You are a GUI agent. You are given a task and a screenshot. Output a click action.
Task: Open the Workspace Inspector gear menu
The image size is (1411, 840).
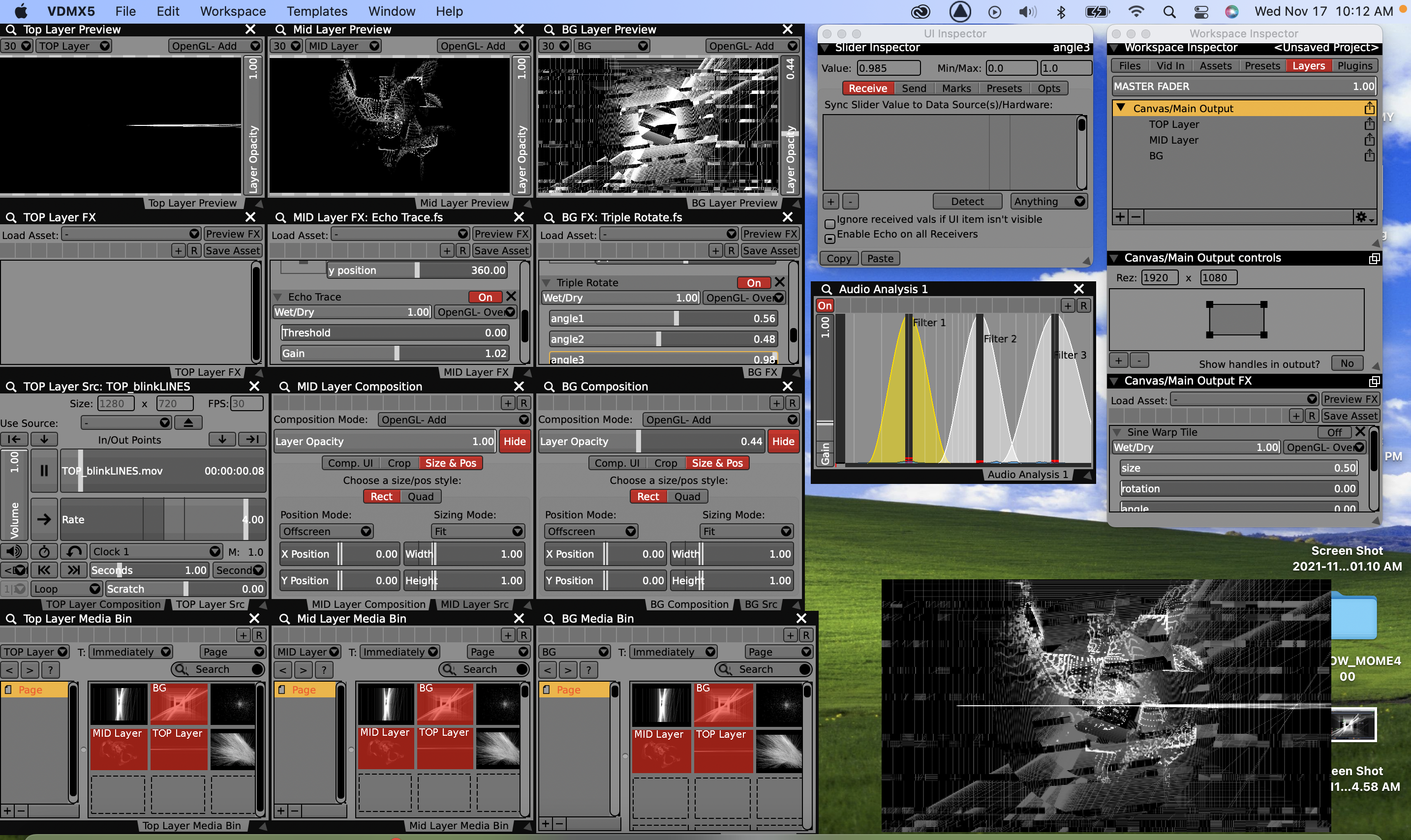1362,217
